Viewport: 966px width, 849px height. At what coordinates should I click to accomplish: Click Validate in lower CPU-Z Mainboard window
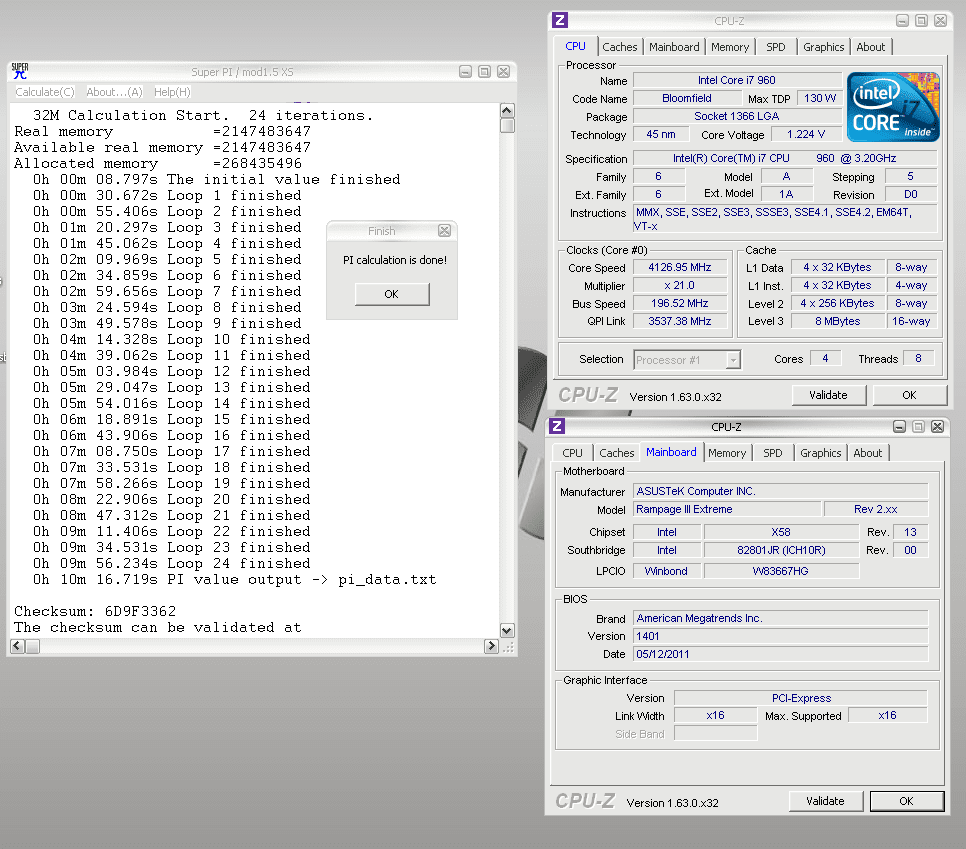pos(826,801)
